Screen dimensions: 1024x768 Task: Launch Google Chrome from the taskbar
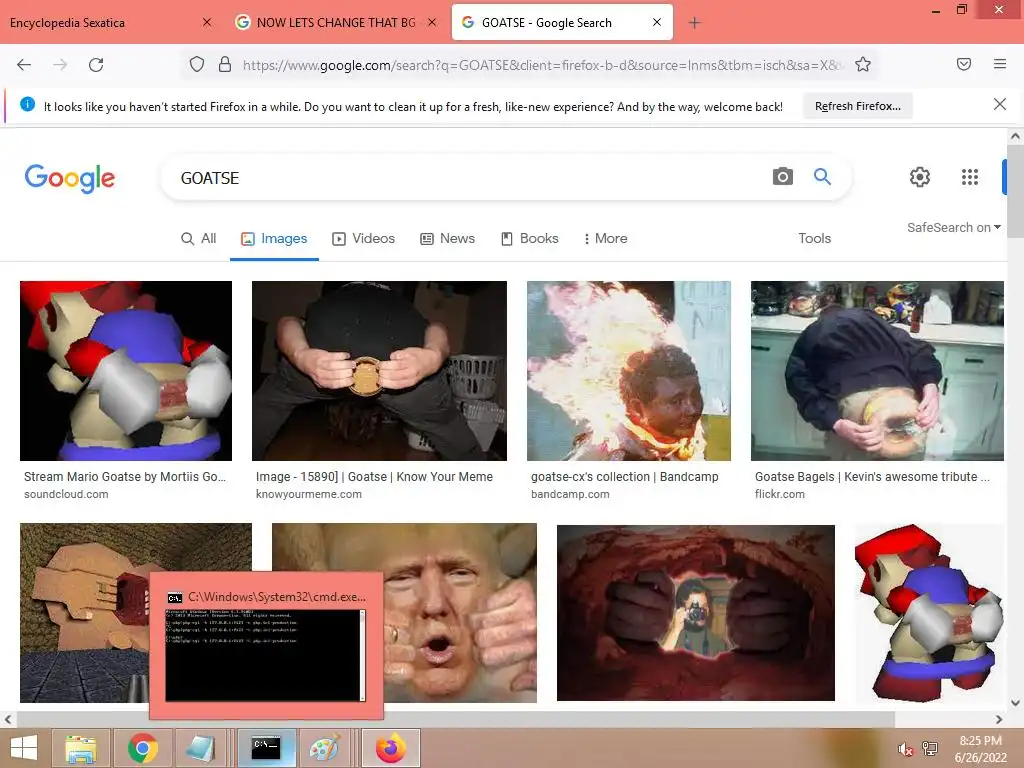click(142, 748)
